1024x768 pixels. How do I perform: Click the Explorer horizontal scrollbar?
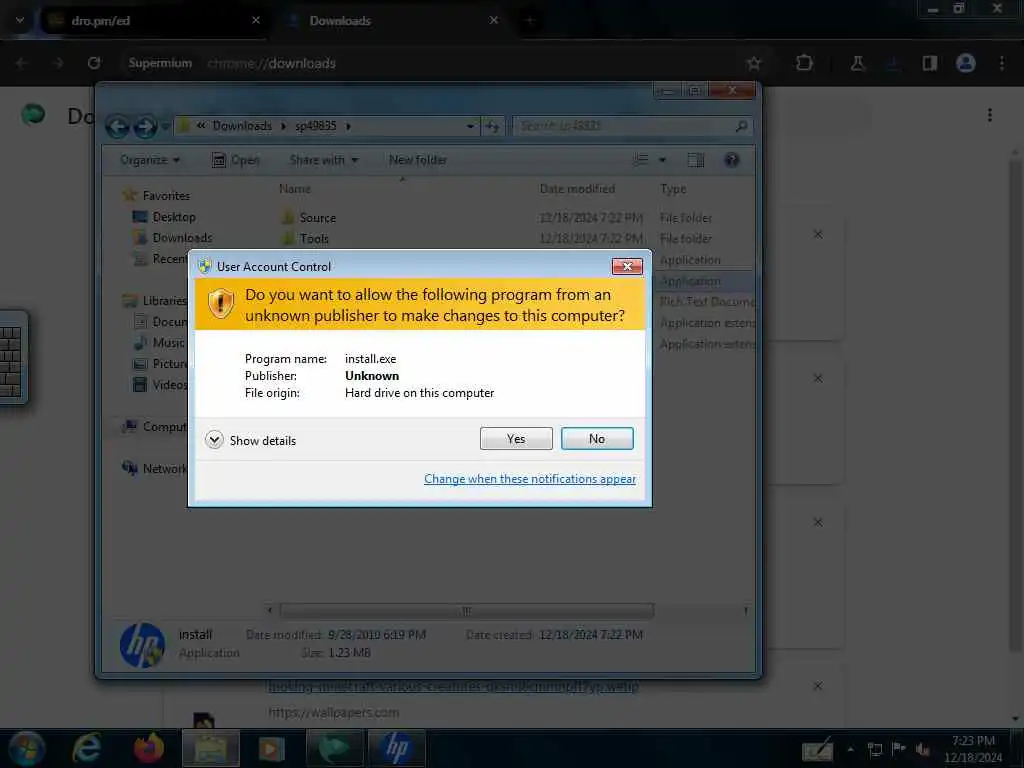[x=466, y=611]
